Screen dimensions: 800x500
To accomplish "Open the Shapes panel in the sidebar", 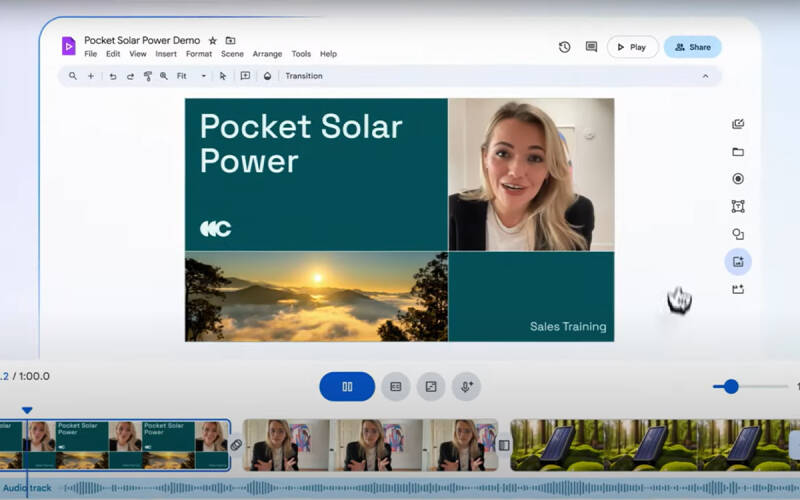I will (738, 234).
